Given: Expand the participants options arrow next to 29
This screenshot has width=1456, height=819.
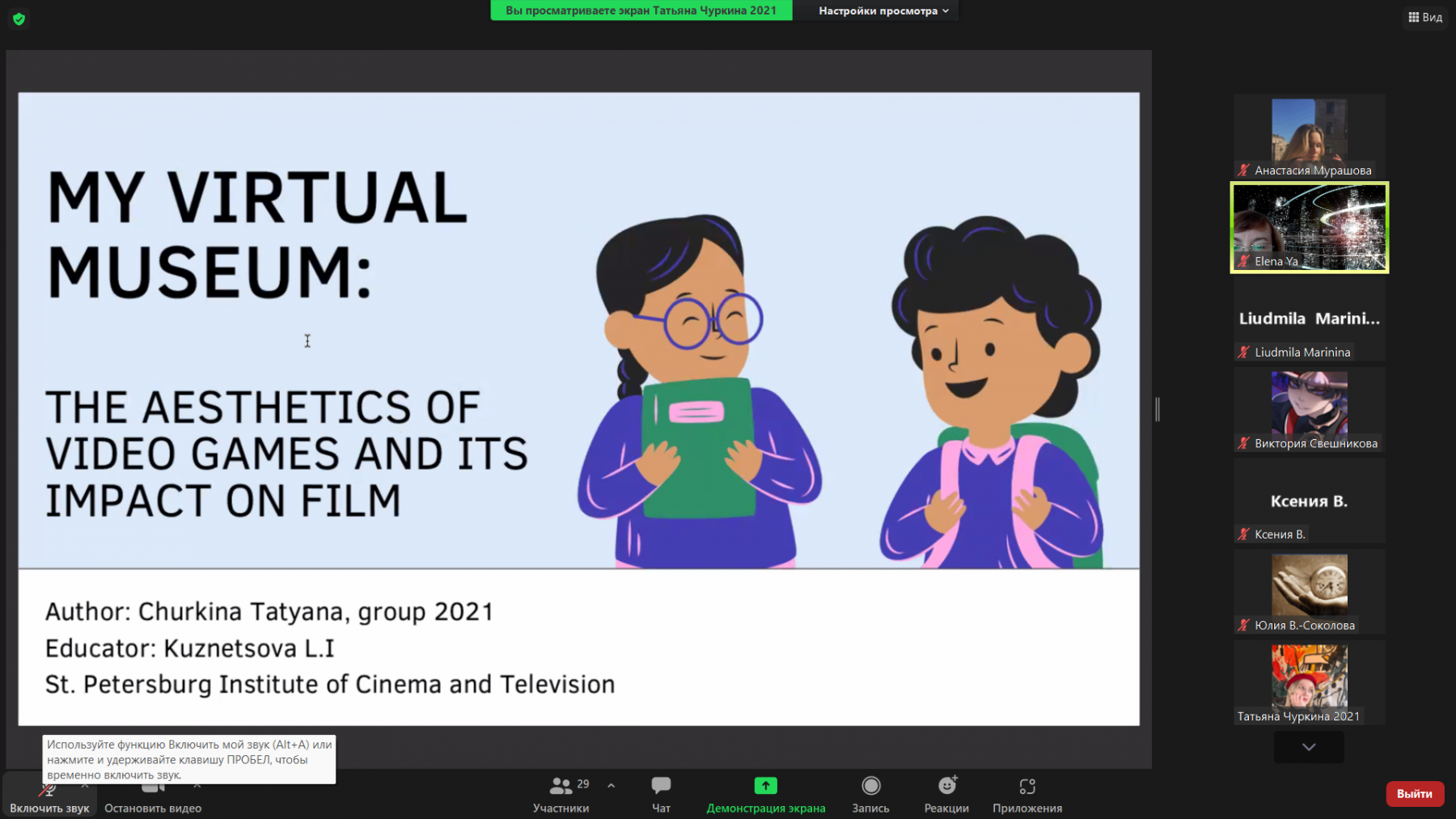Looking at the screenshot, I should point(611,785).
